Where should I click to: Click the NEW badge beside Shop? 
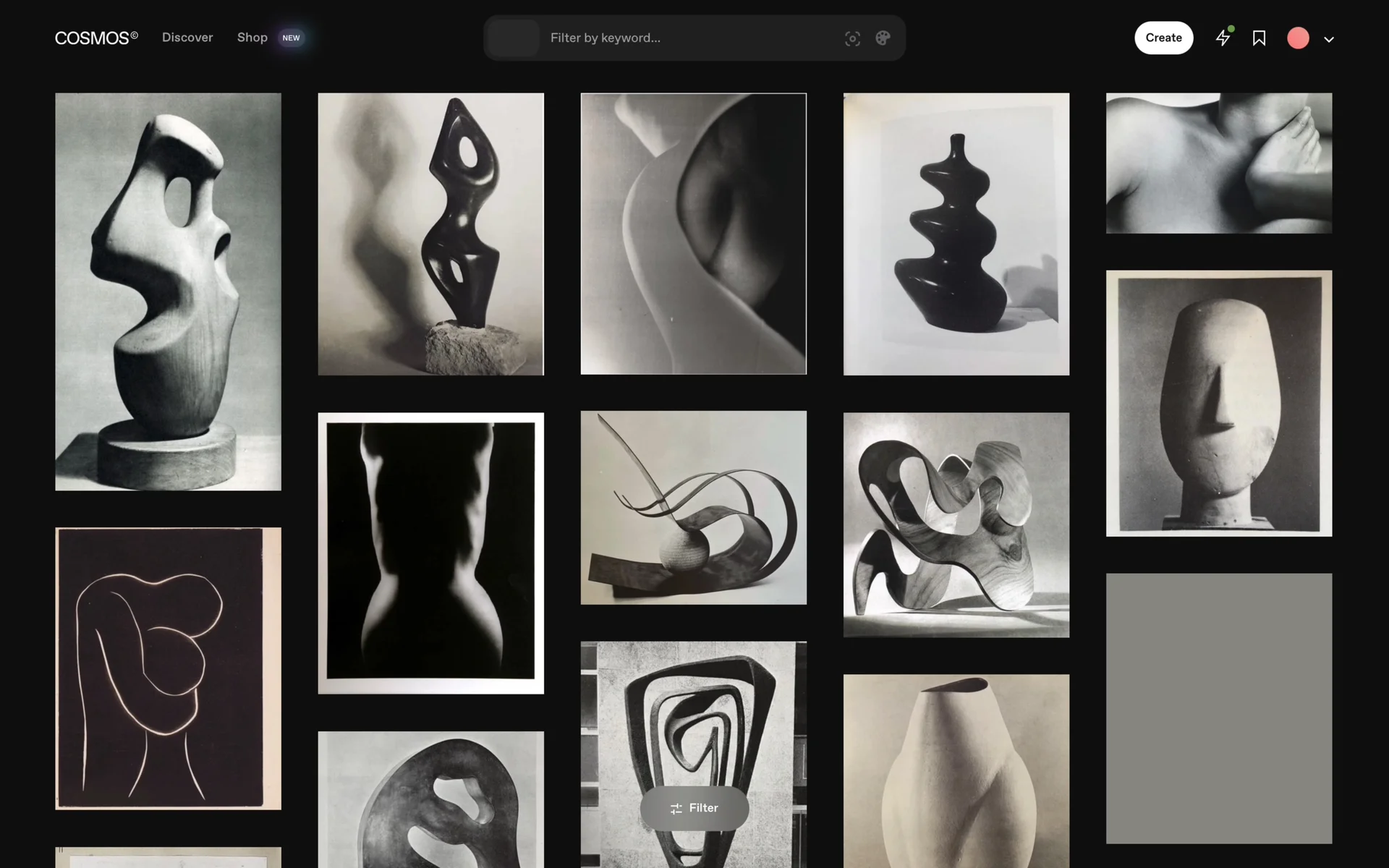tap(291, 38)
